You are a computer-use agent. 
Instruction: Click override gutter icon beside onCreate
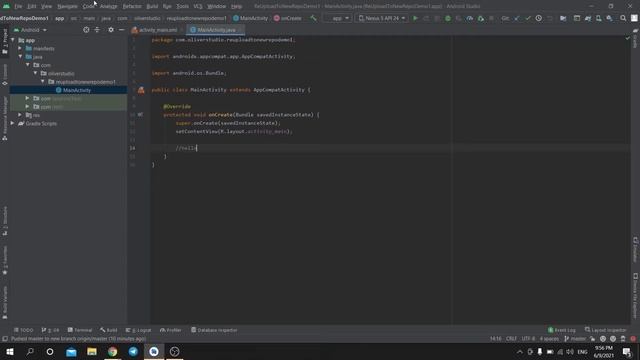click(140, 115)
